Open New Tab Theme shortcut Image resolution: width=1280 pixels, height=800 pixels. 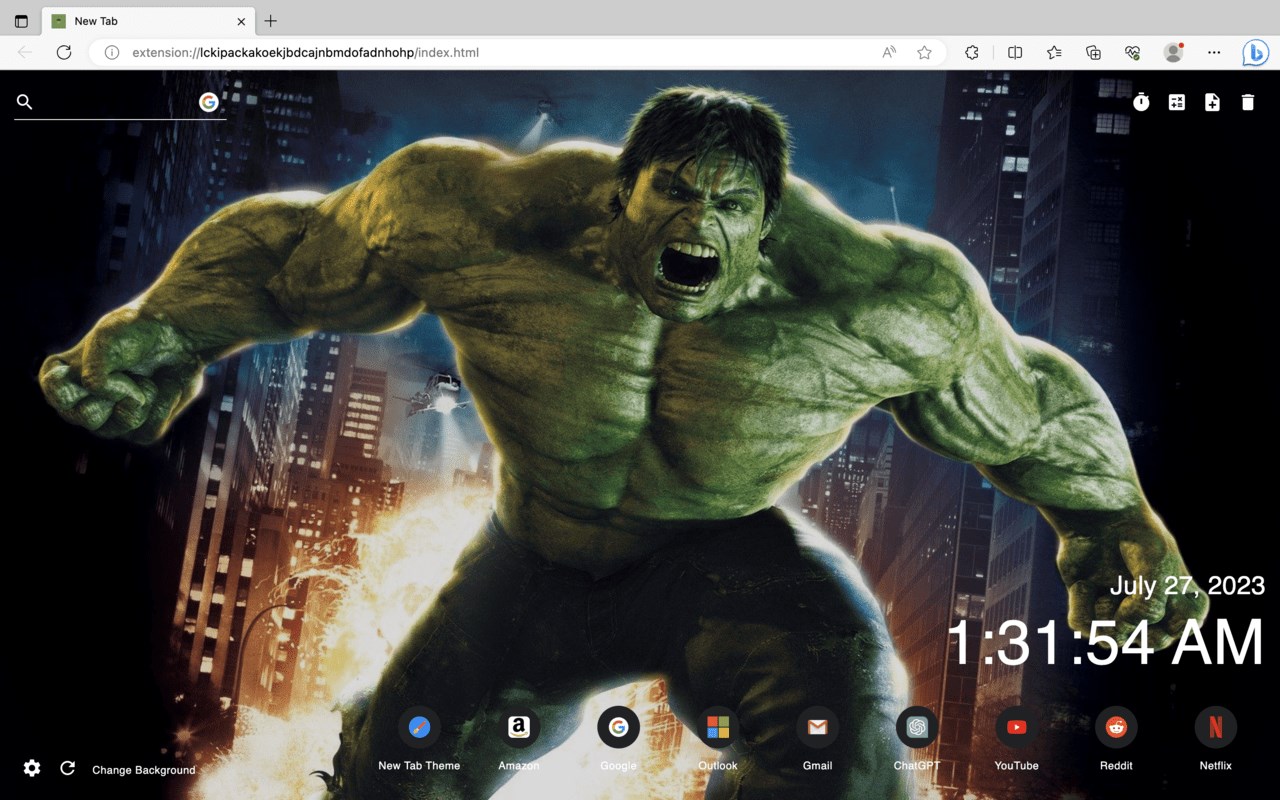coord(419,728)
